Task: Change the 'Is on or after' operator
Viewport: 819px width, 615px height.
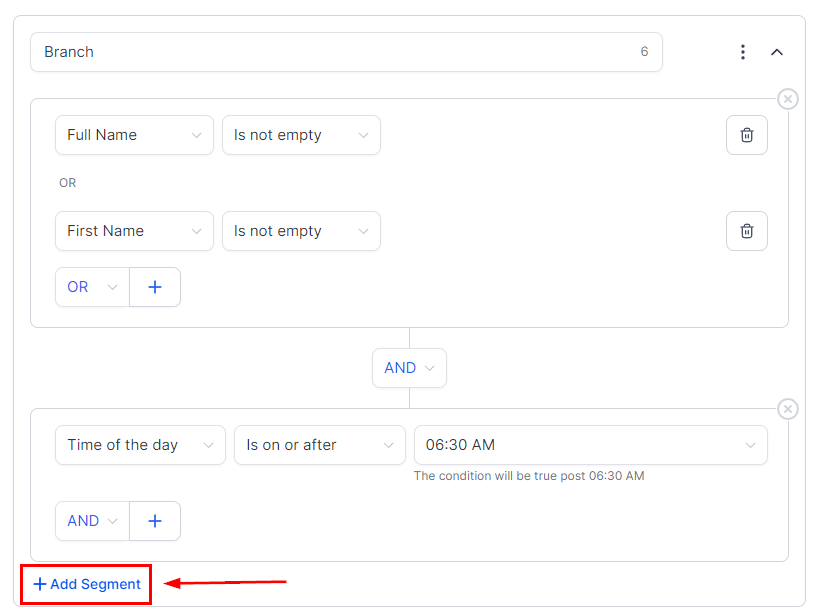Action: [319, 445]
